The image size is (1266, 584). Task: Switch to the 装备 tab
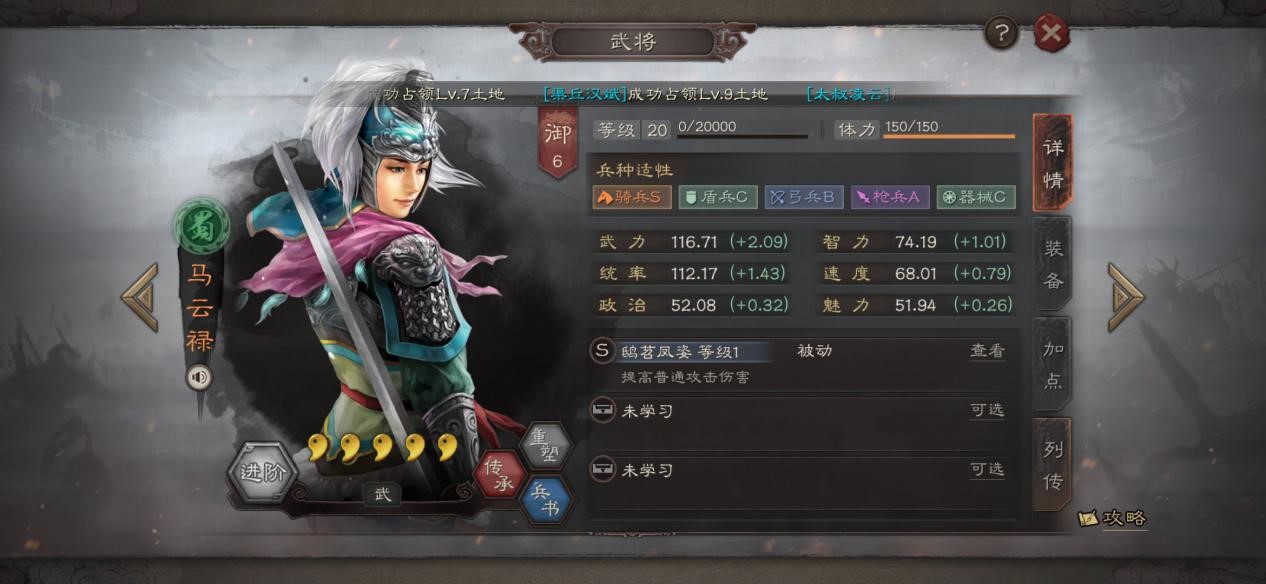tap(1053, 264)
